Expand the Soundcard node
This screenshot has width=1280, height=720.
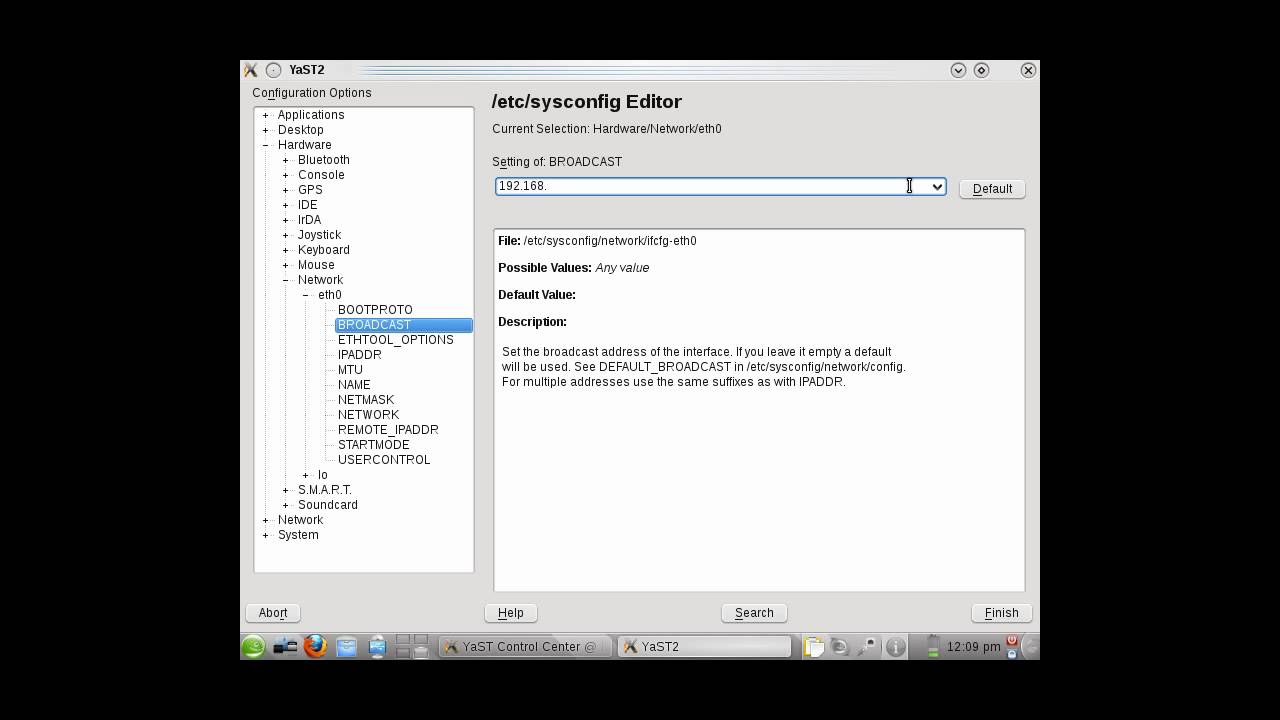click(286, 505)
